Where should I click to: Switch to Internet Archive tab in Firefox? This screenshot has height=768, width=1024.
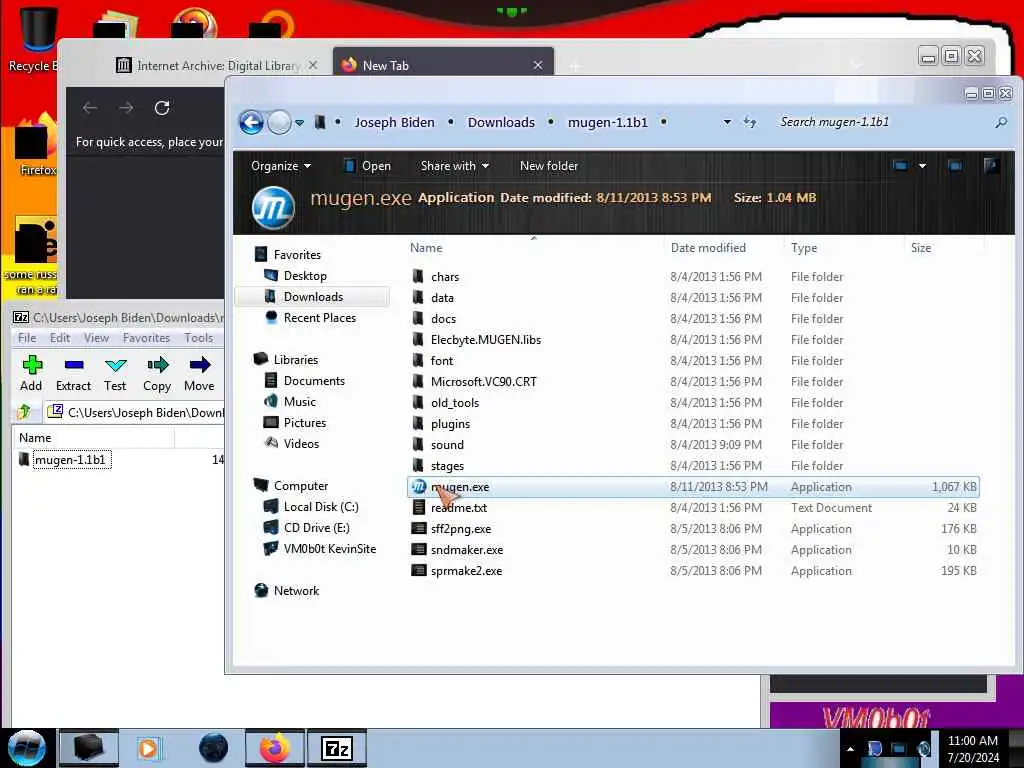(216, 65)
